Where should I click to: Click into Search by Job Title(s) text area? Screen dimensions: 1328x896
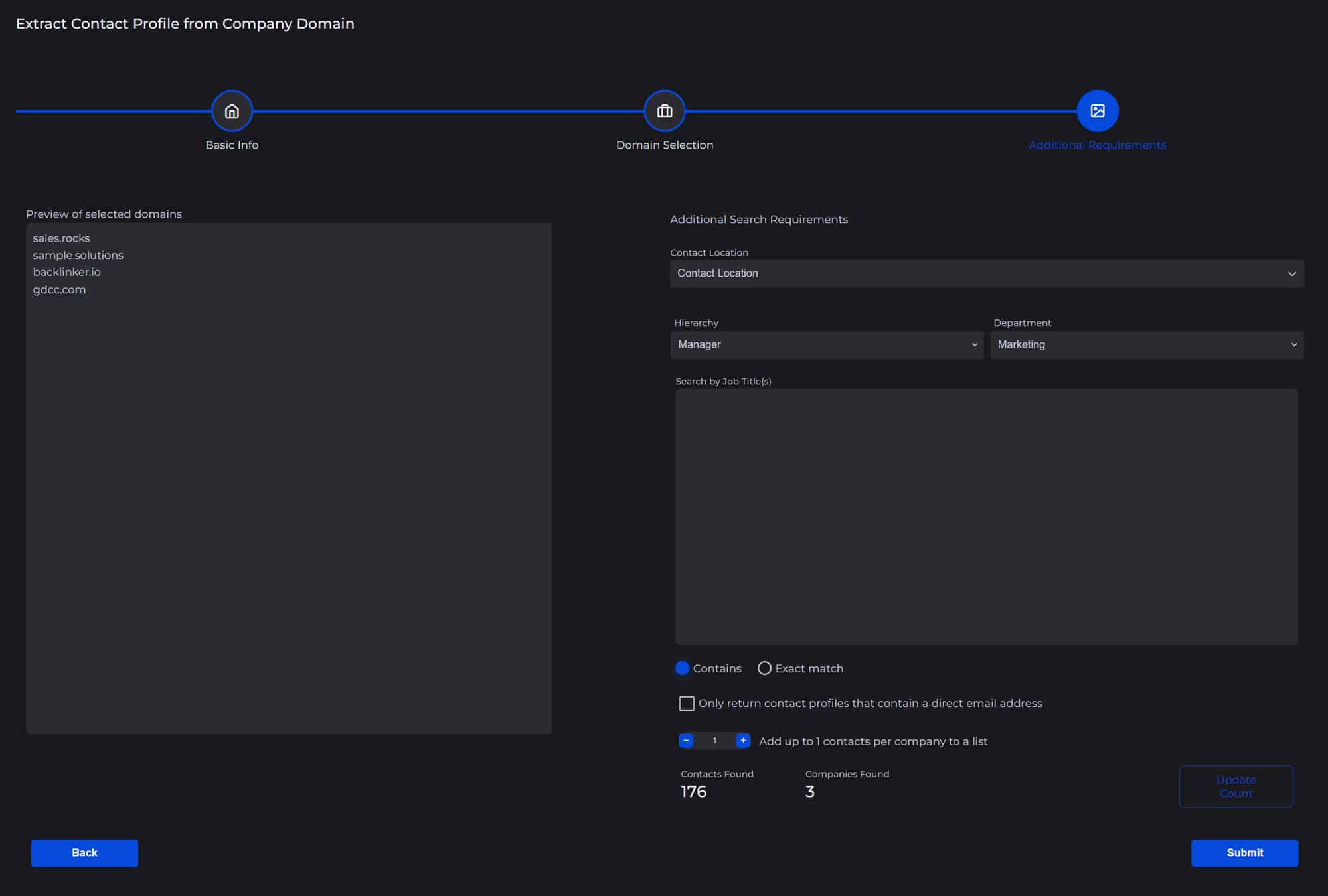[987, 516]
